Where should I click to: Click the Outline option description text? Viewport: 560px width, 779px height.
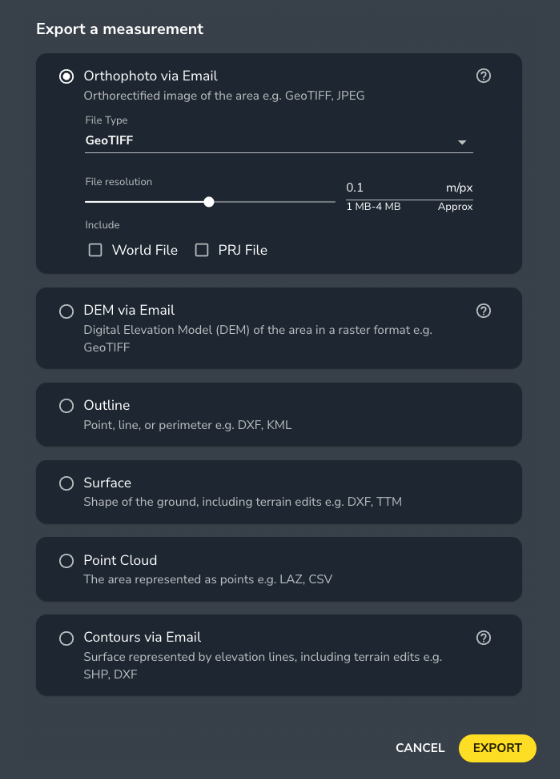tap(187, 425)
